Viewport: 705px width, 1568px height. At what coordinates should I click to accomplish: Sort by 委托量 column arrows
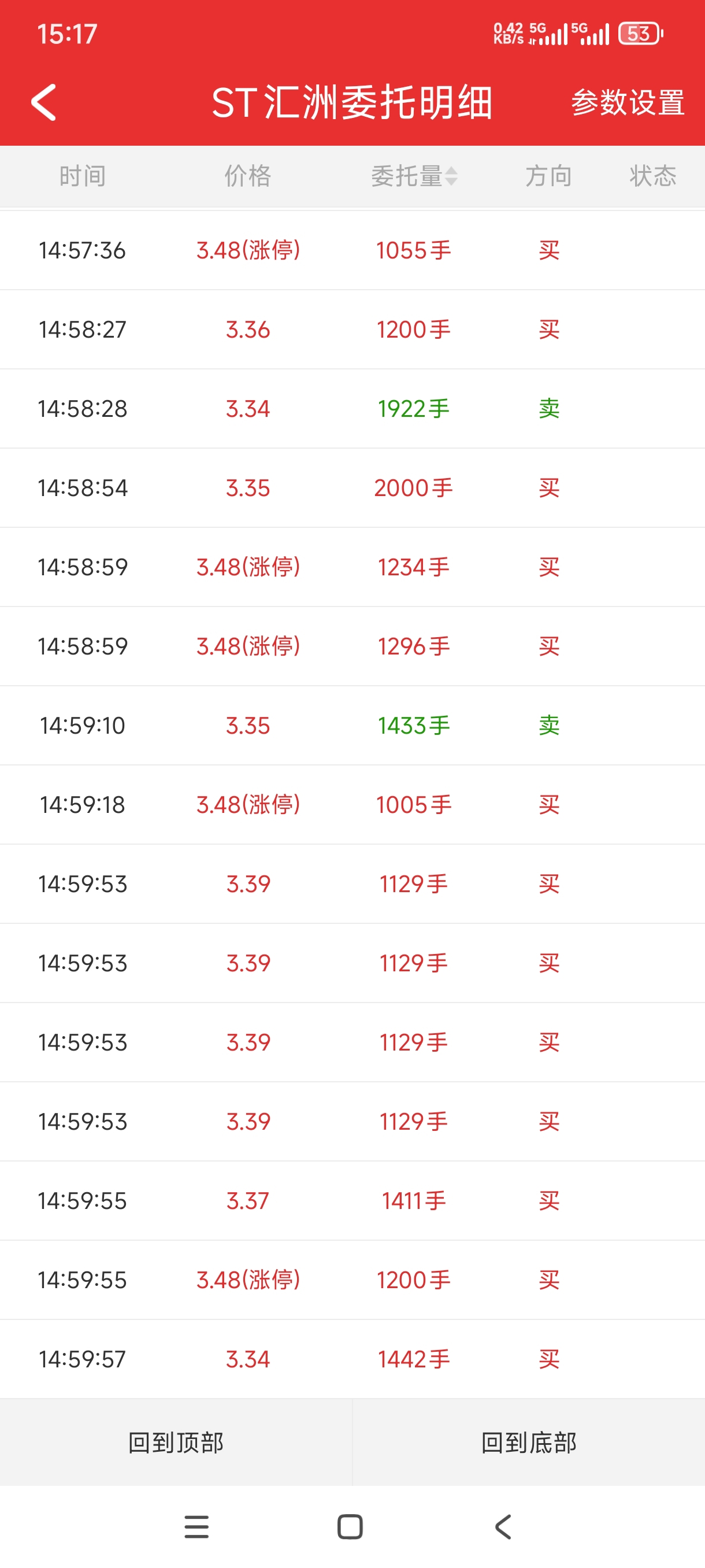(x=451, y=176)
